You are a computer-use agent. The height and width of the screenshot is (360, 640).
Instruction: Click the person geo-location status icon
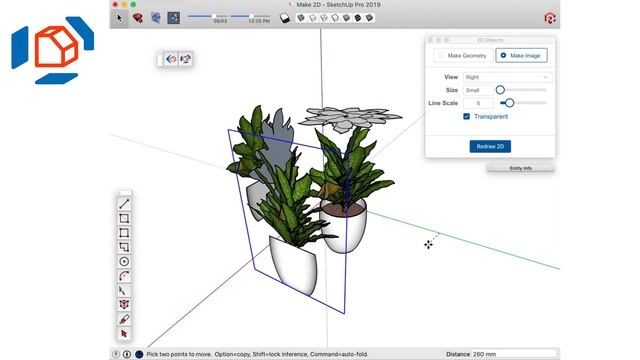127,354
